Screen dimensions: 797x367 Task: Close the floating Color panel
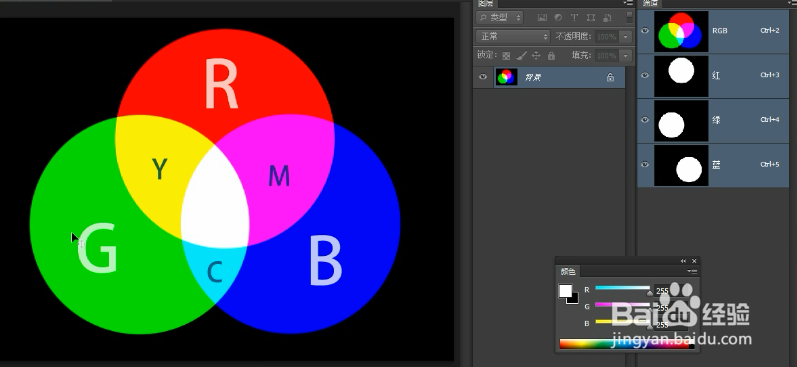(x=694, y=261)
